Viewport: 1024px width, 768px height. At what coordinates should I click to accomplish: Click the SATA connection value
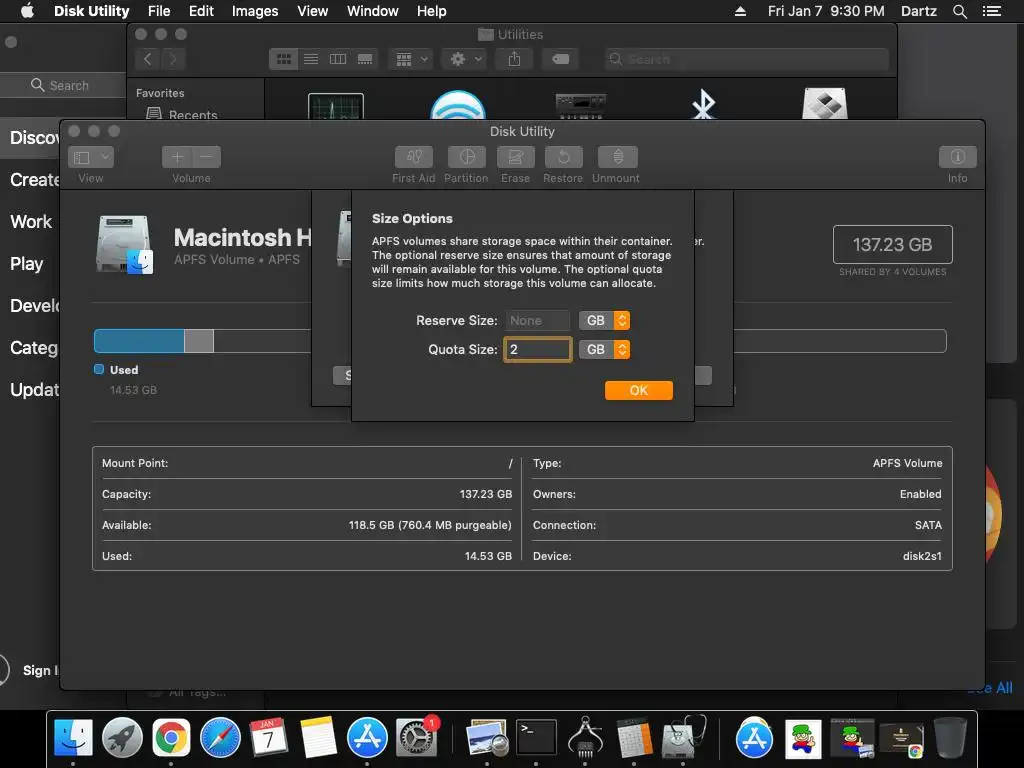(928, 525)
